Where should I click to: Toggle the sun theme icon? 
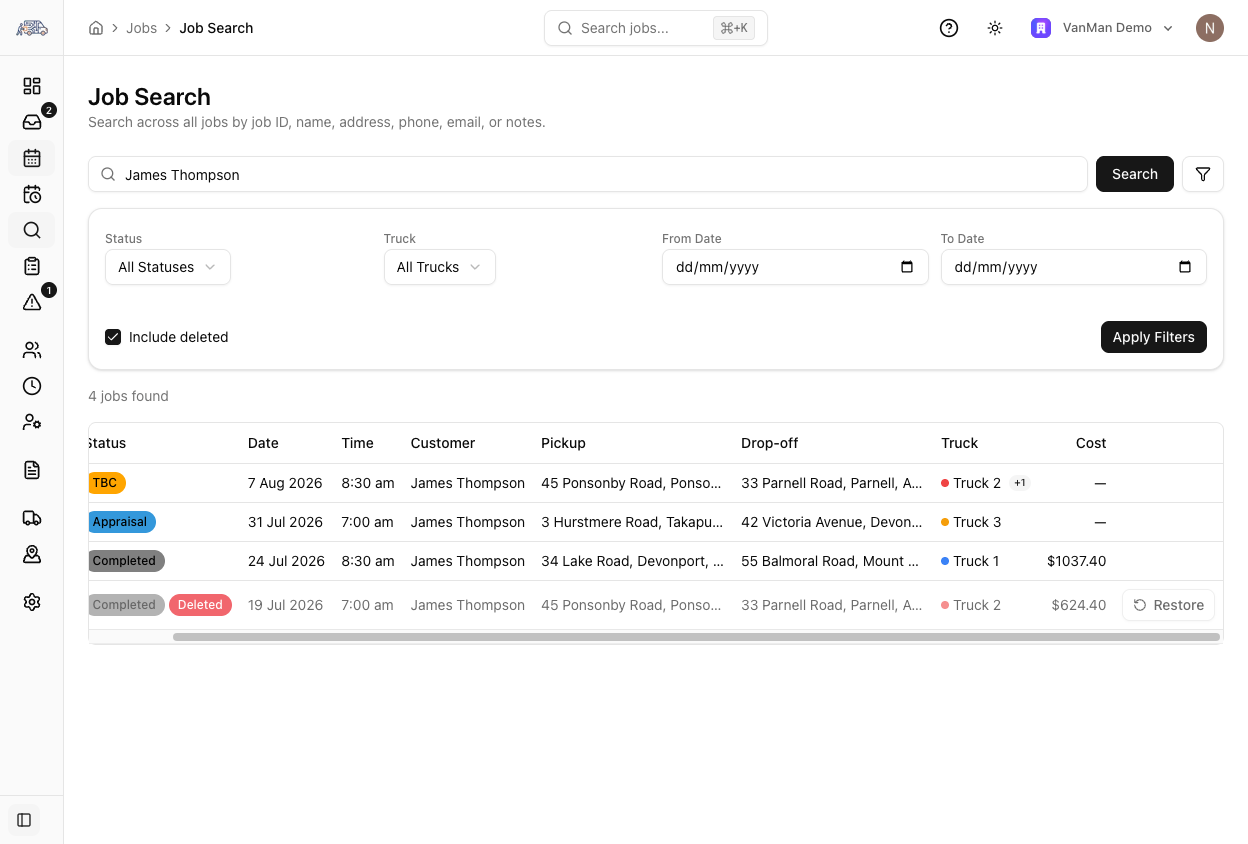click(x=995, y=28)
